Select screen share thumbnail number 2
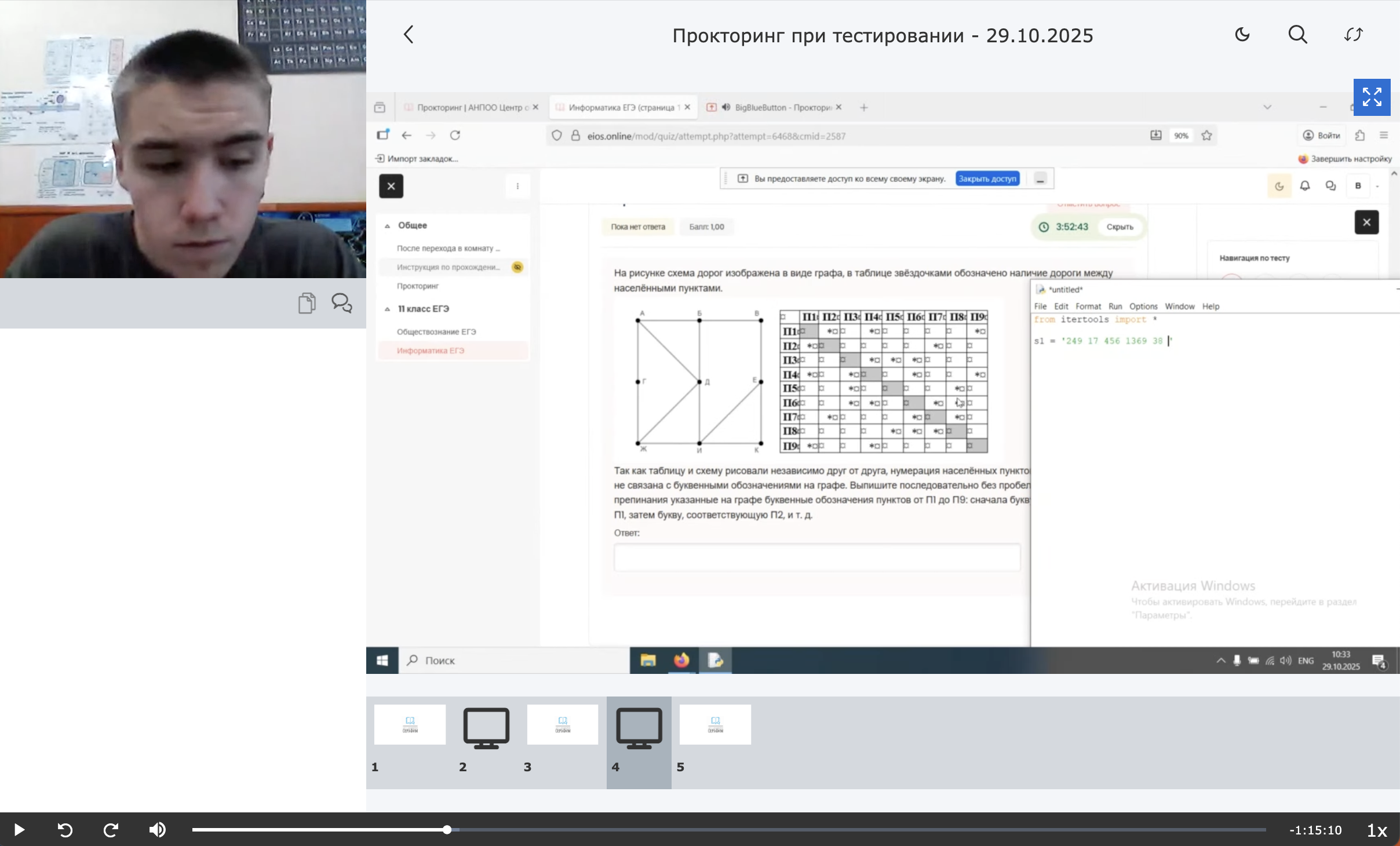This screenshot has width=1400, height=846. 486,728
